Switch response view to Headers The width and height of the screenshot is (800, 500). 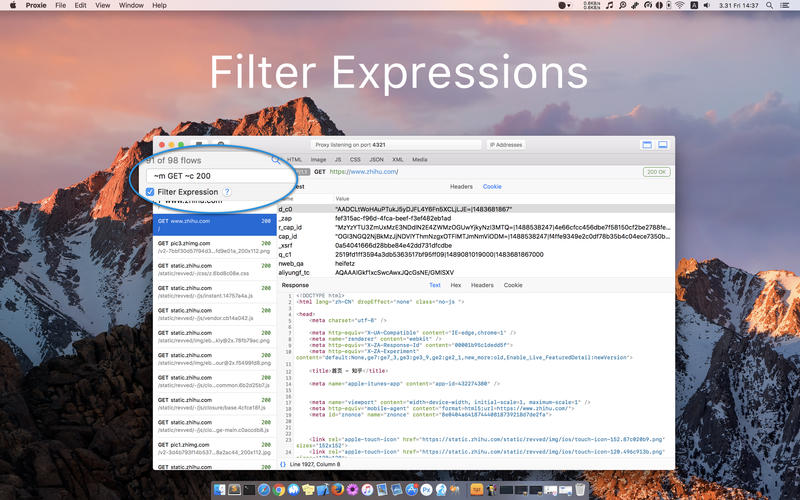pos(482,285)
